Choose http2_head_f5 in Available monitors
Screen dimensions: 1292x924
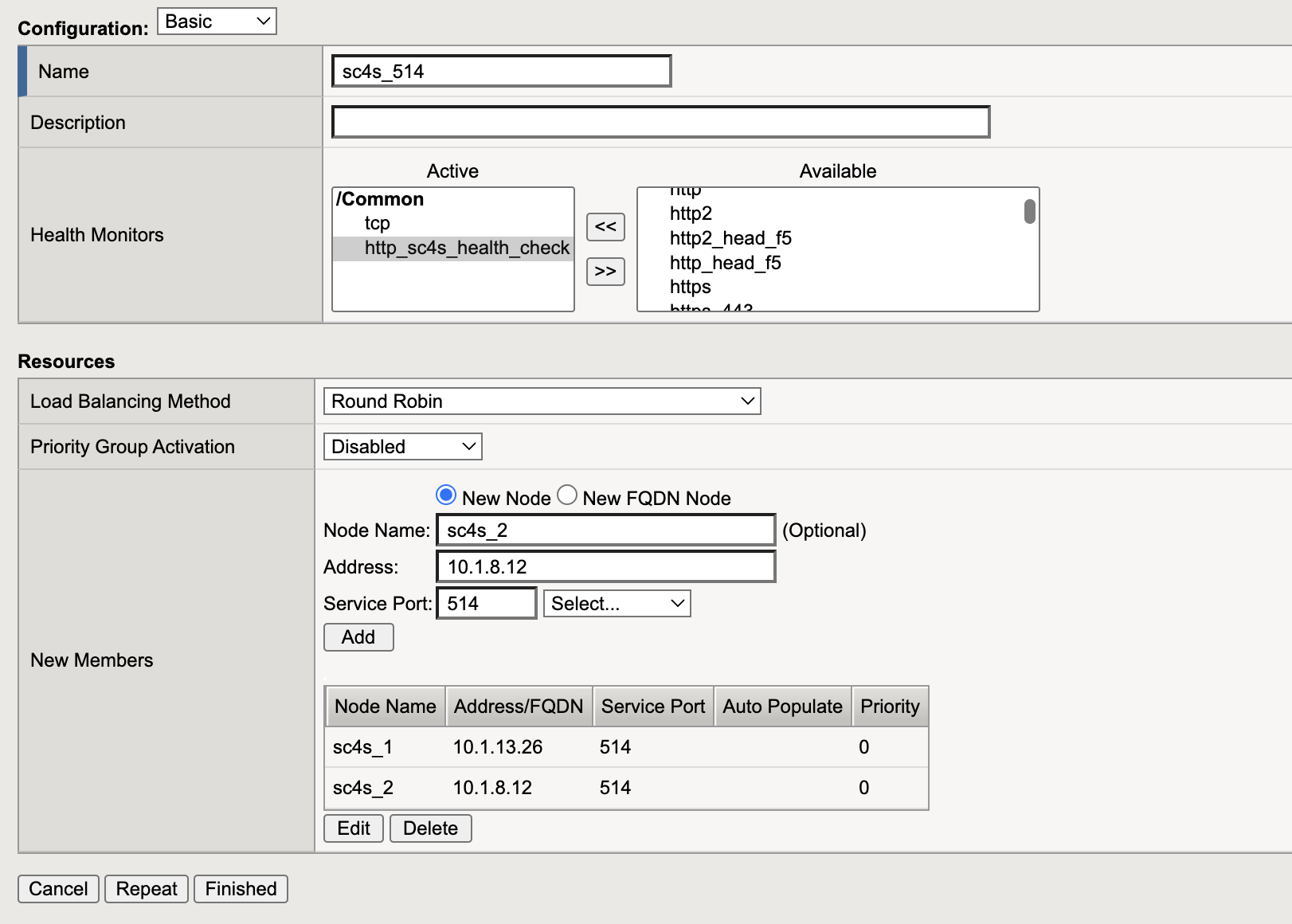click(730, 238)
